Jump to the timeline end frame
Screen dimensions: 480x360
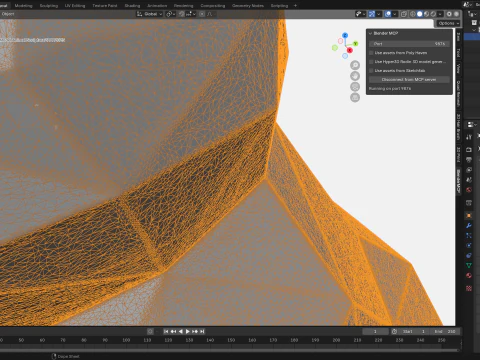click(x=202, y=331)
